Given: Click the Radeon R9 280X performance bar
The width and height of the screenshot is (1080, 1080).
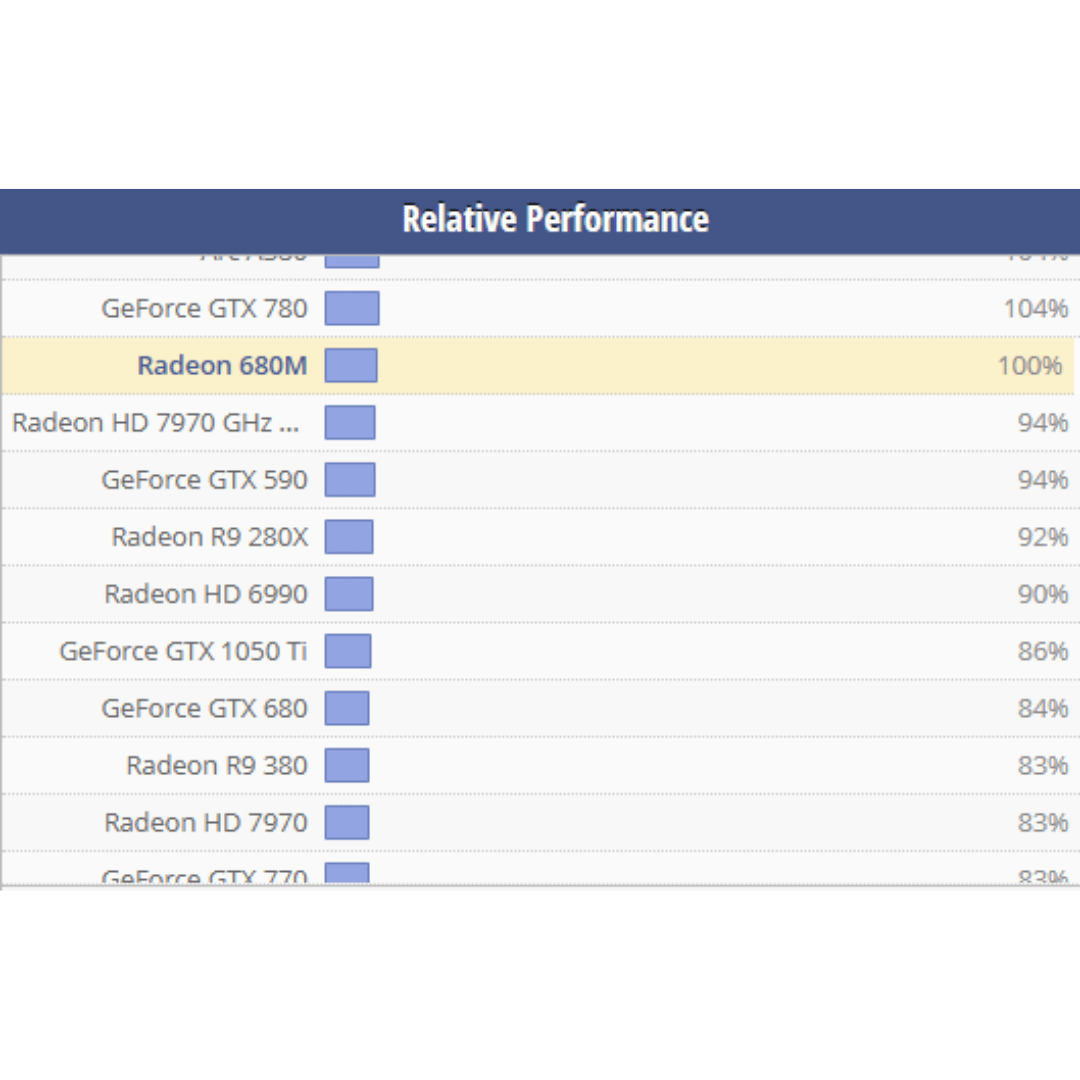Looking at the screenshot, I should pos(349,537).
